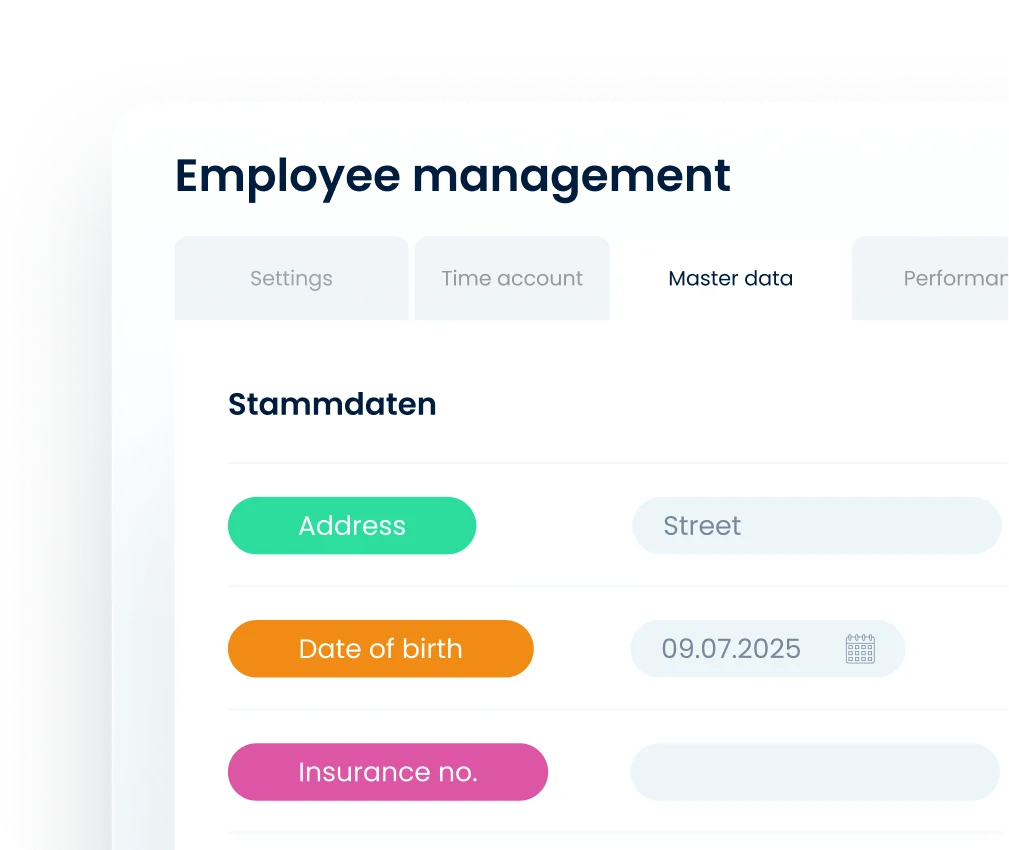Select the pink Insurance no. label
Screen dimensions: 1009x850
387,772
